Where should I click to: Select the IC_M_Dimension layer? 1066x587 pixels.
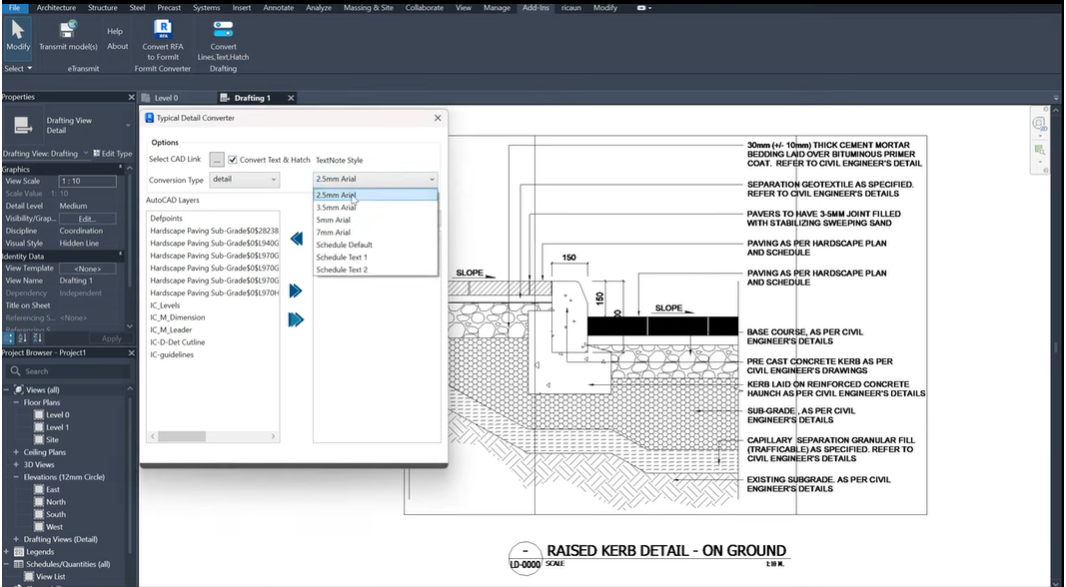(x=177, y=318)
